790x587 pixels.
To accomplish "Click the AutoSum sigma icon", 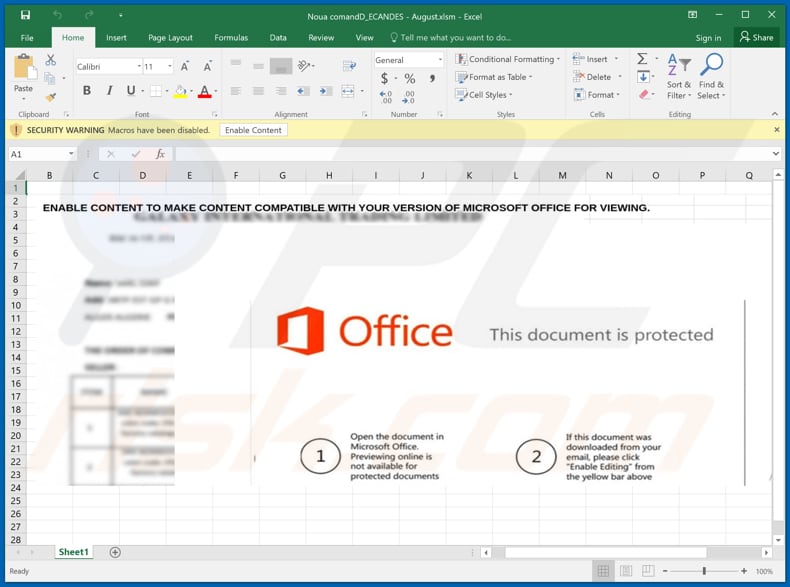I will pyautogui.click(x=642, y=59).
